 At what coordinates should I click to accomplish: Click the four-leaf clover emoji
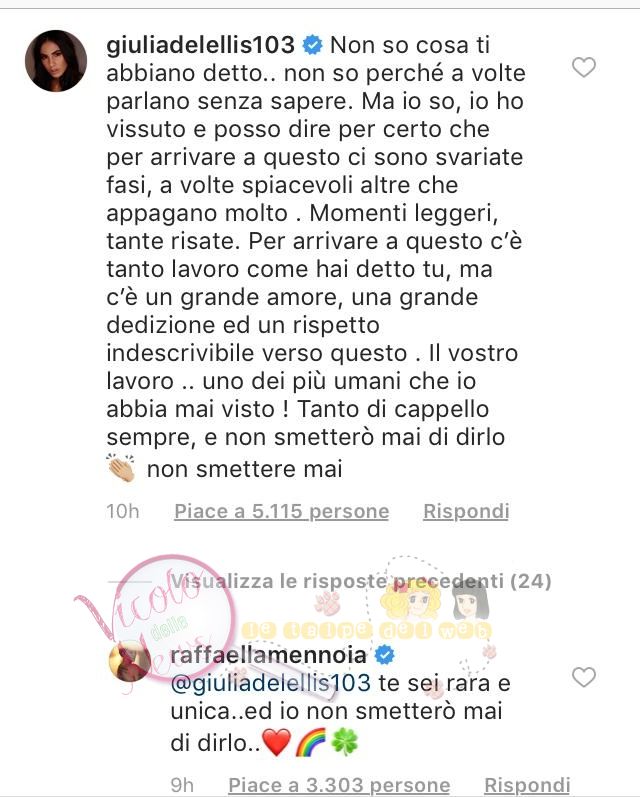pos(345,743)
